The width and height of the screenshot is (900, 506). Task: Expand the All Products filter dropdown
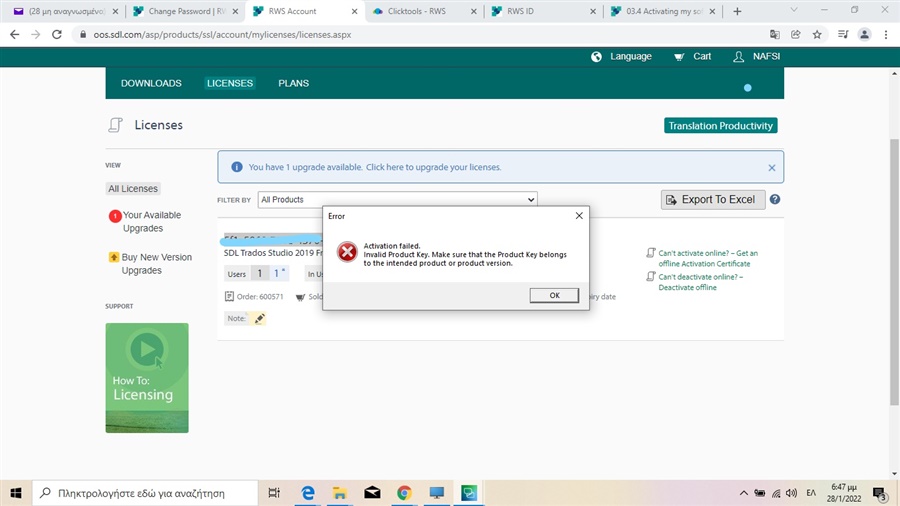click(x=397, y=200)
